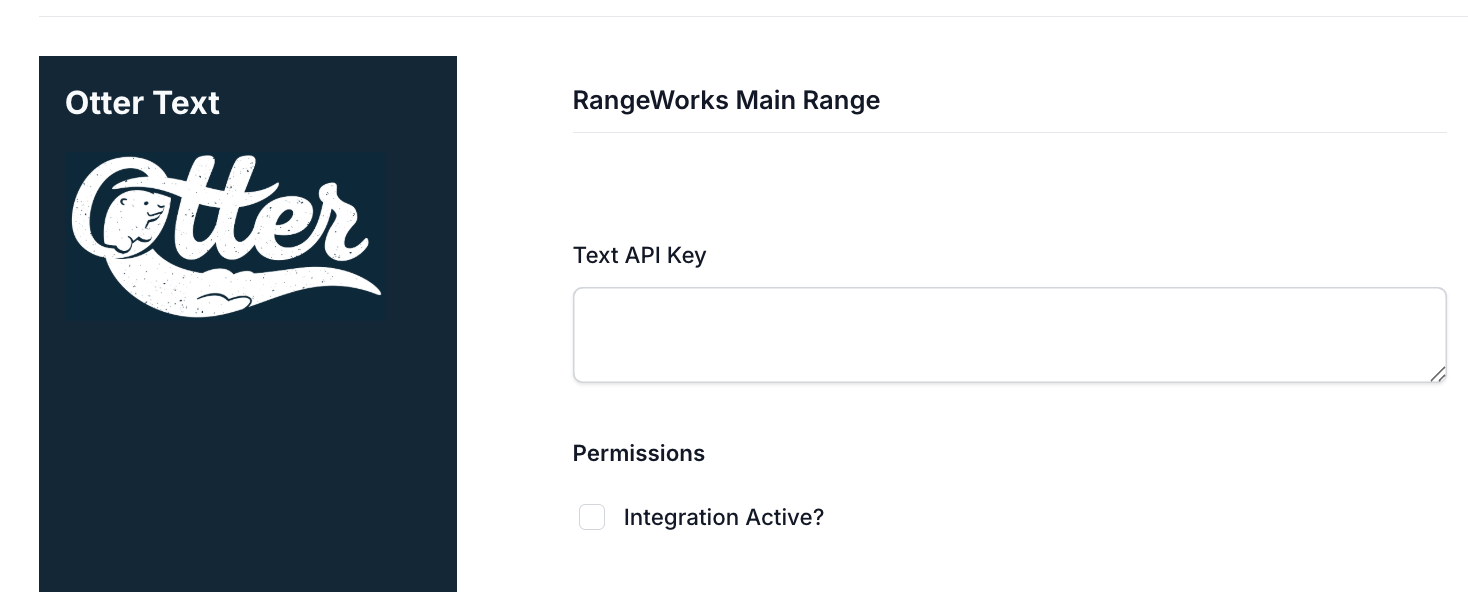1468x592 pixels.
Task: Focus the Text API Key text area
Action: [1010, 335]
